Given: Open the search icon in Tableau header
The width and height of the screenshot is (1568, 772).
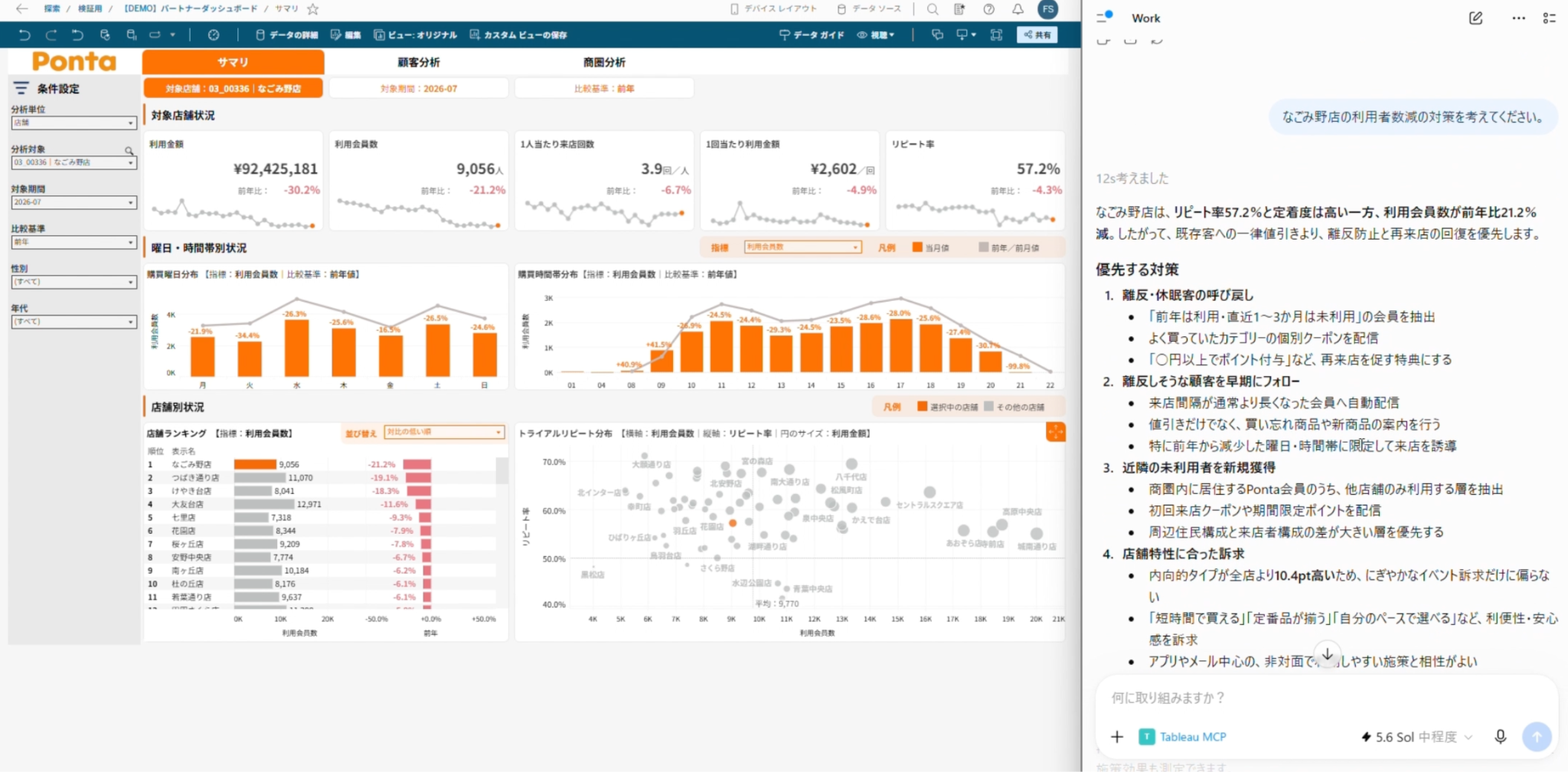Looking at the screenshot, I should tap(932, 9).
